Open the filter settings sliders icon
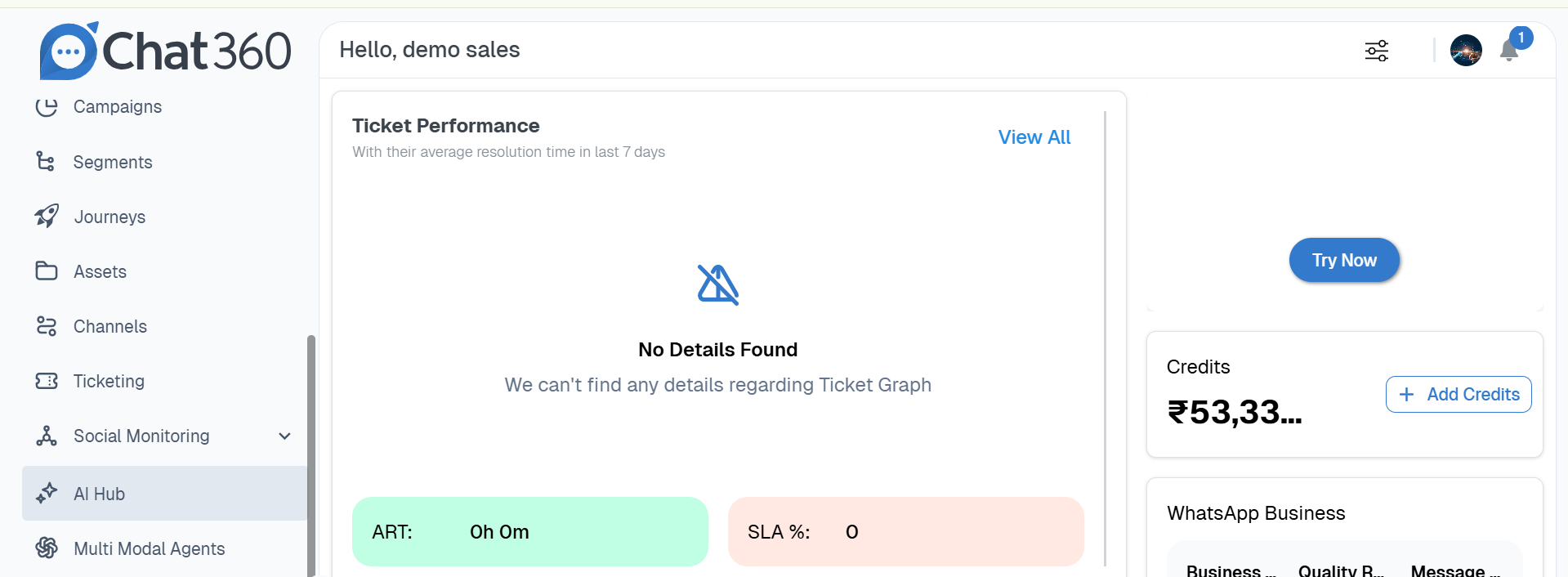 coord(1377,51)
